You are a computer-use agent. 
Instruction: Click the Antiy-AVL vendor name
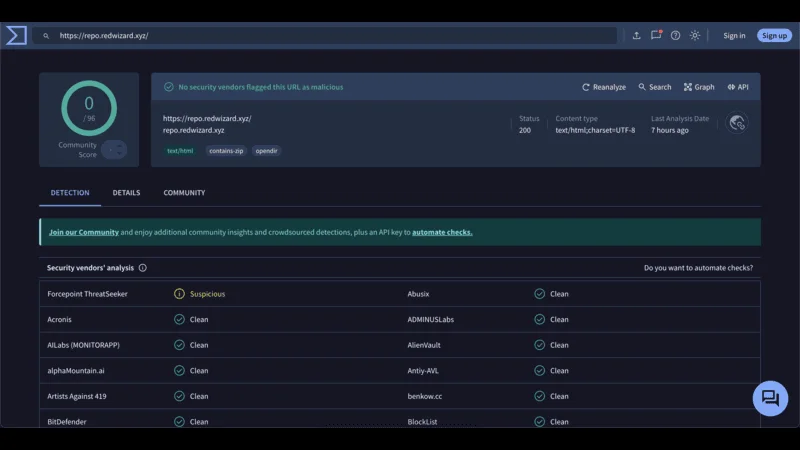[x=422, y=370]
